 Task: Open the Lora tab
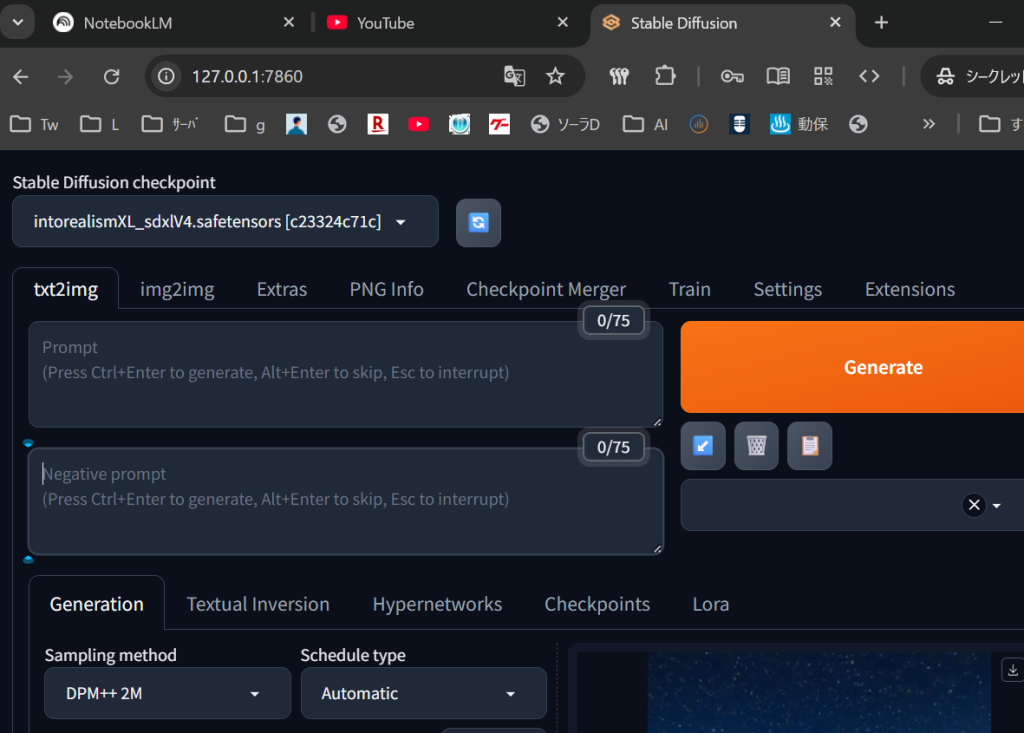(x=710, y=604)
